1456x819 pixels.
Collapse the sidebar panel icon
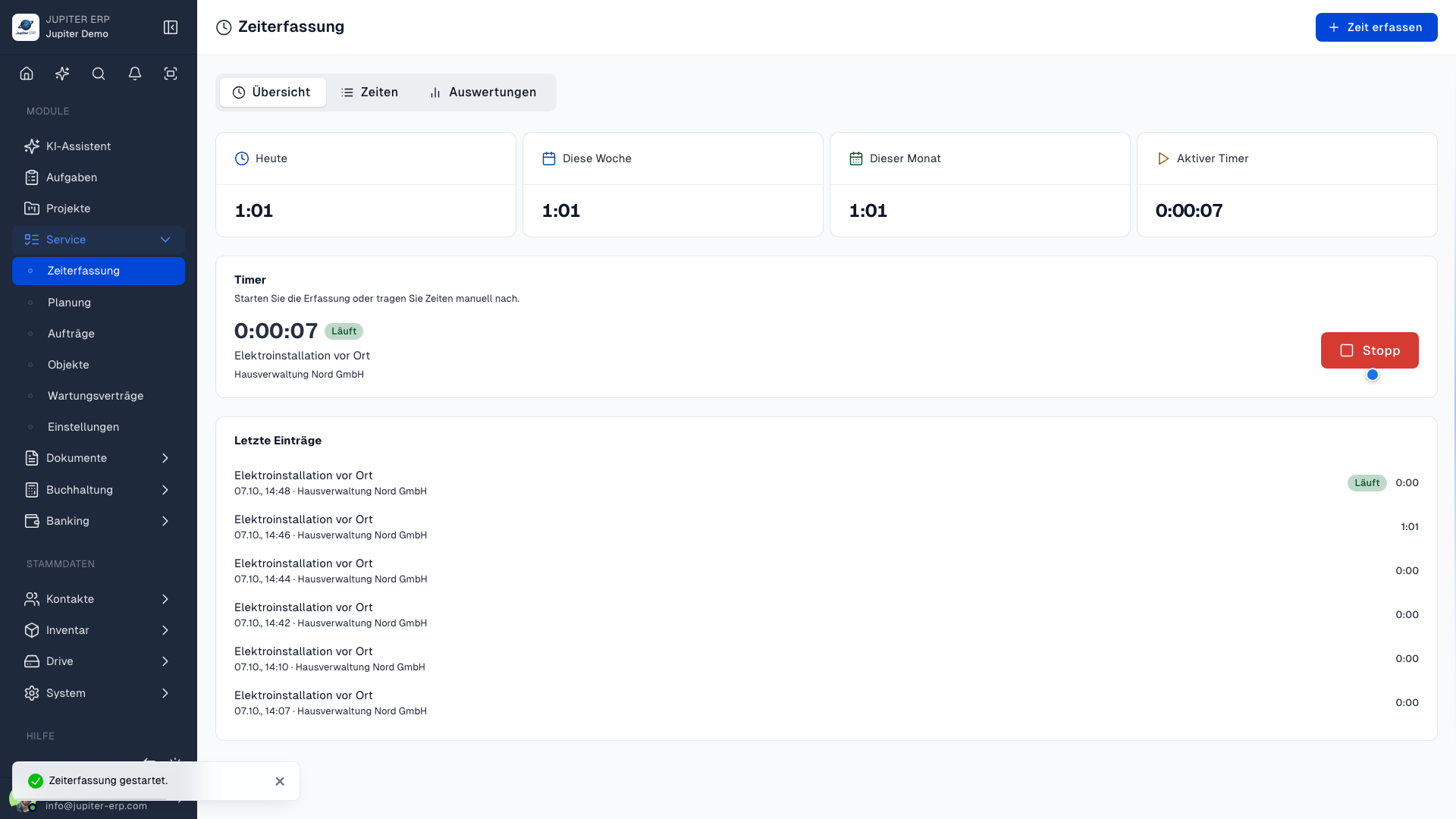(171, 27)
